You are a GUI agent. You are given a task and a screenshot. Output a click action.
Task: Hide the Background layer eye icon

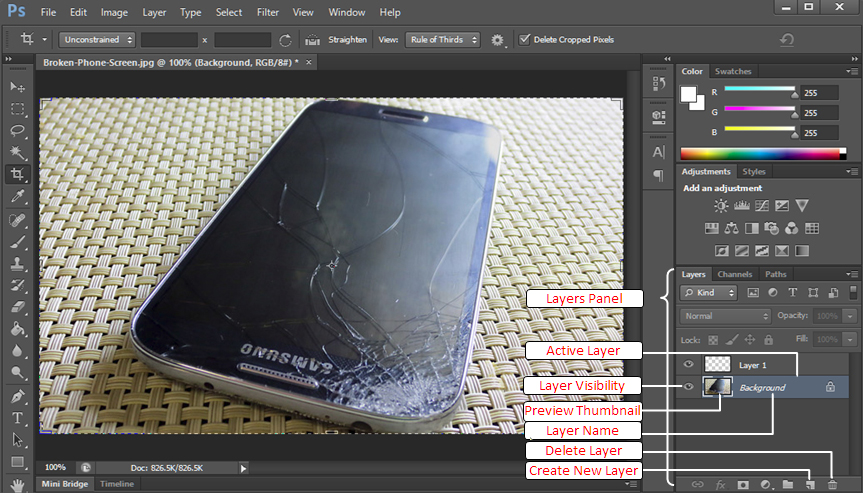pos(688,387)
